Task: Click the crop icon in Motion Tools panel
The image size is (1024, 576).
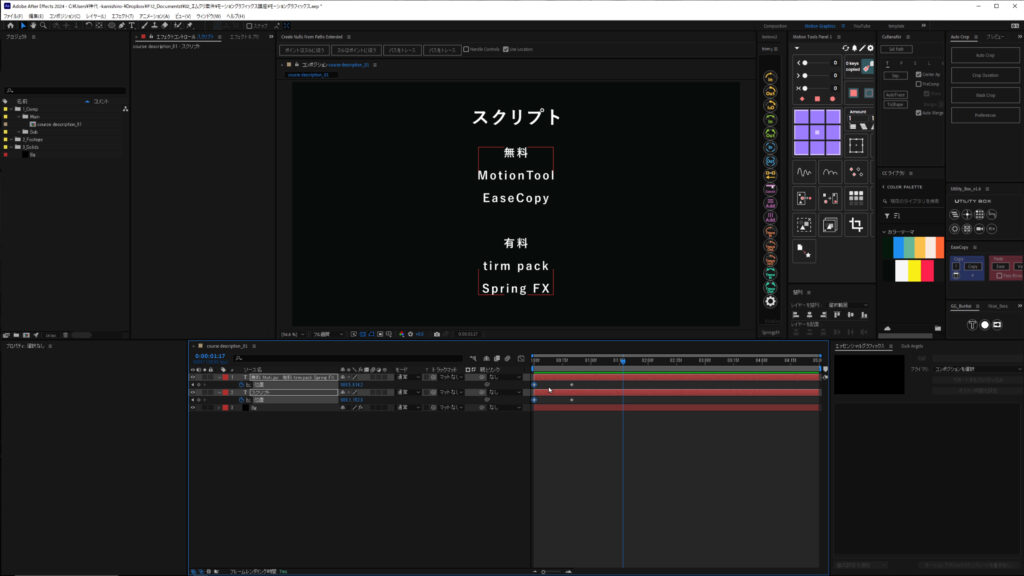Action: [856, 225]
